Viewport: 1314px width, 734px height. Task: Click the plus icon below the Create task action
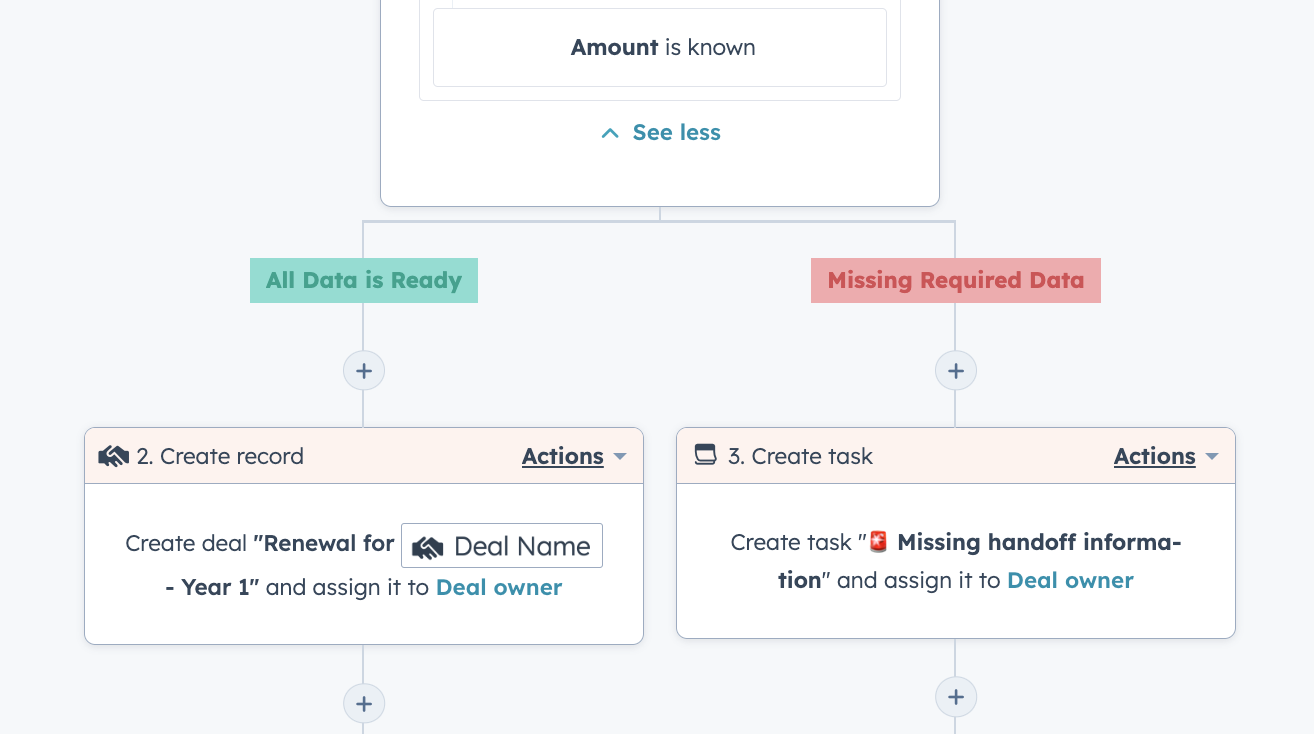[x=955, y=696]
